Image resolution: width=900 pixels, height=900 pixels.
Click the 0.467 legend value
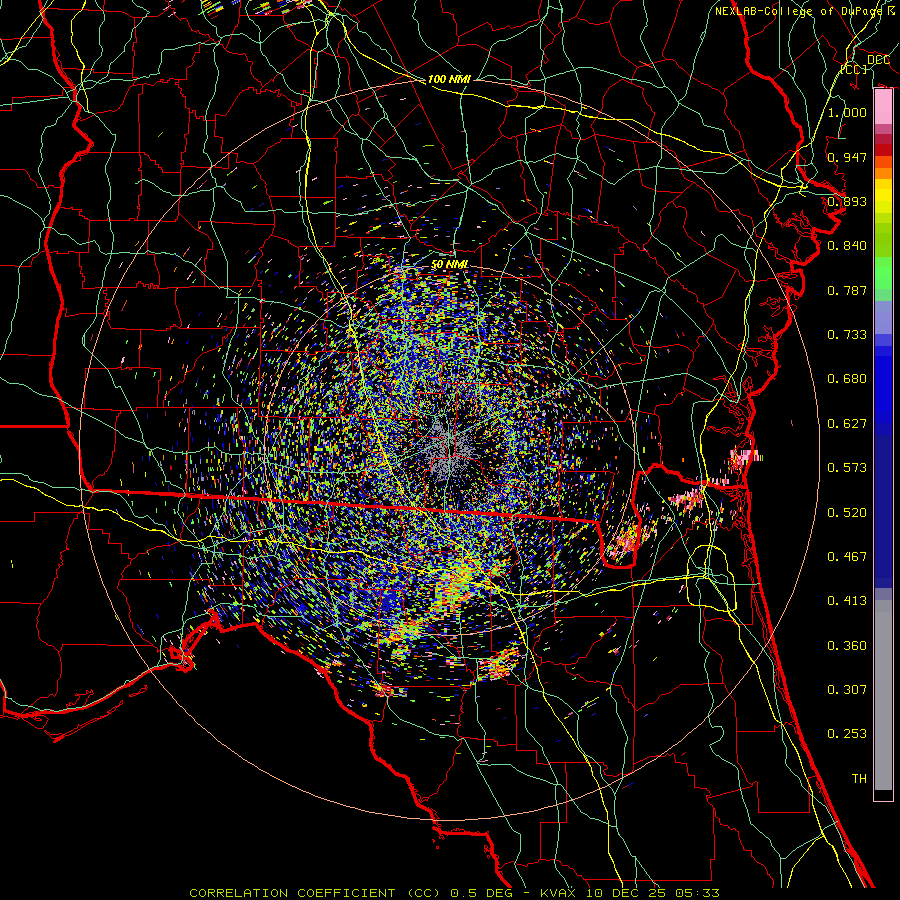(847, 557)
